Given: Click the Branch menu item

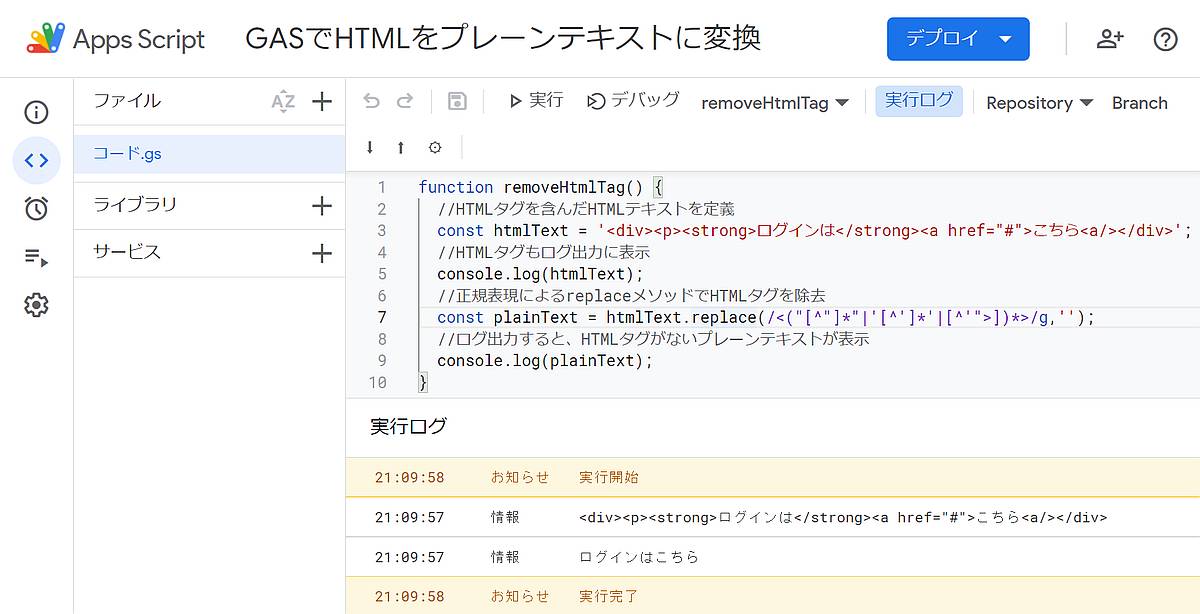Looking at the screenshot, I should [1140, 102].
